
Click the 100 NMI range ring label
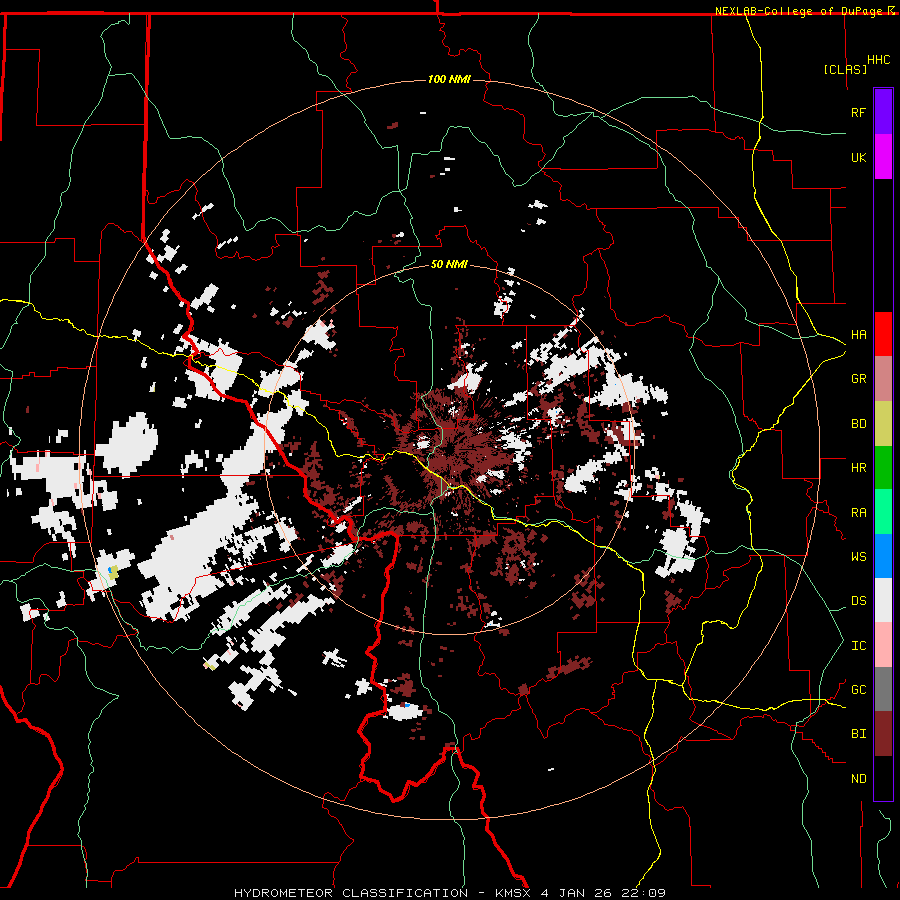pyautogui.click(x=449, y=79)
